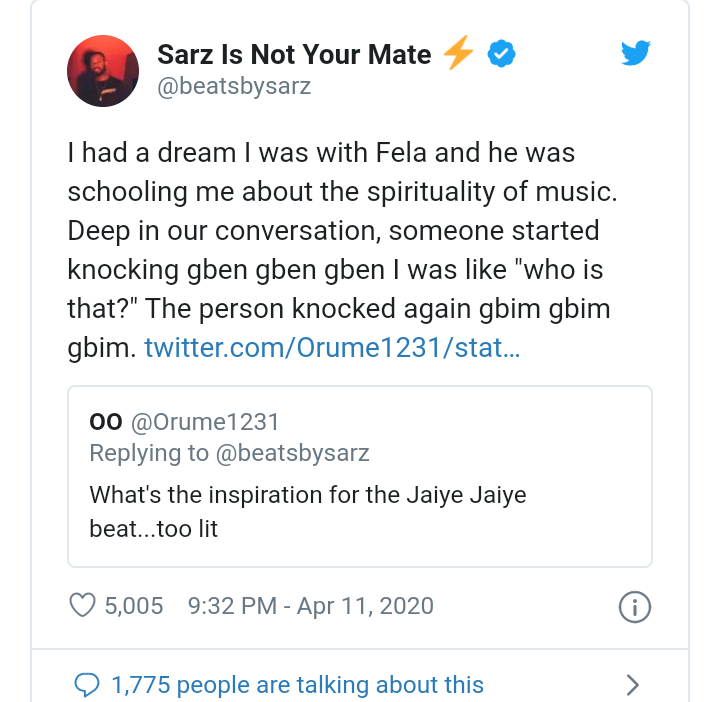Click the "OO" author name in quoted tweet
720x702 pixels.
(105, 422)
